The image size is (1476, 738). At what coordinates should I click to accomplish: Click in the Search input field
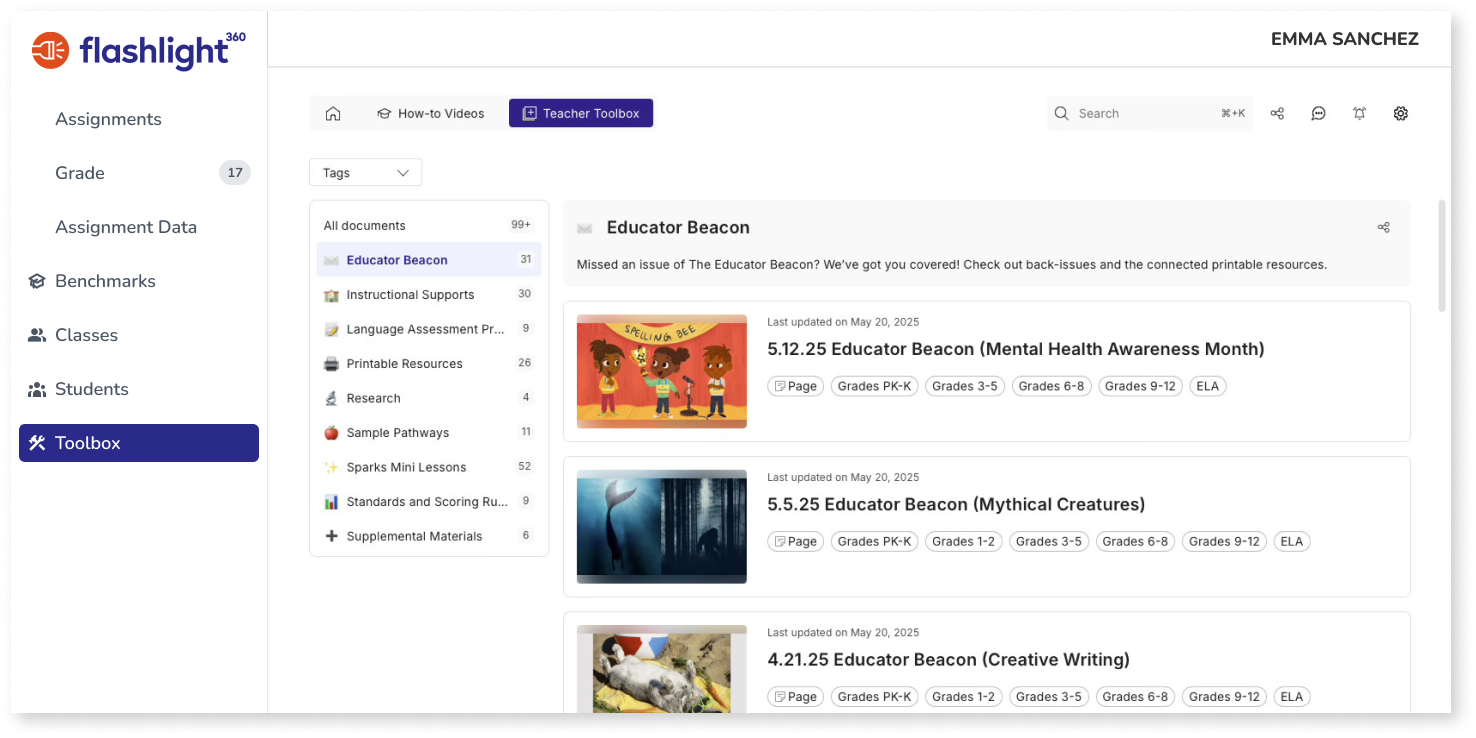coord(1150,114)
